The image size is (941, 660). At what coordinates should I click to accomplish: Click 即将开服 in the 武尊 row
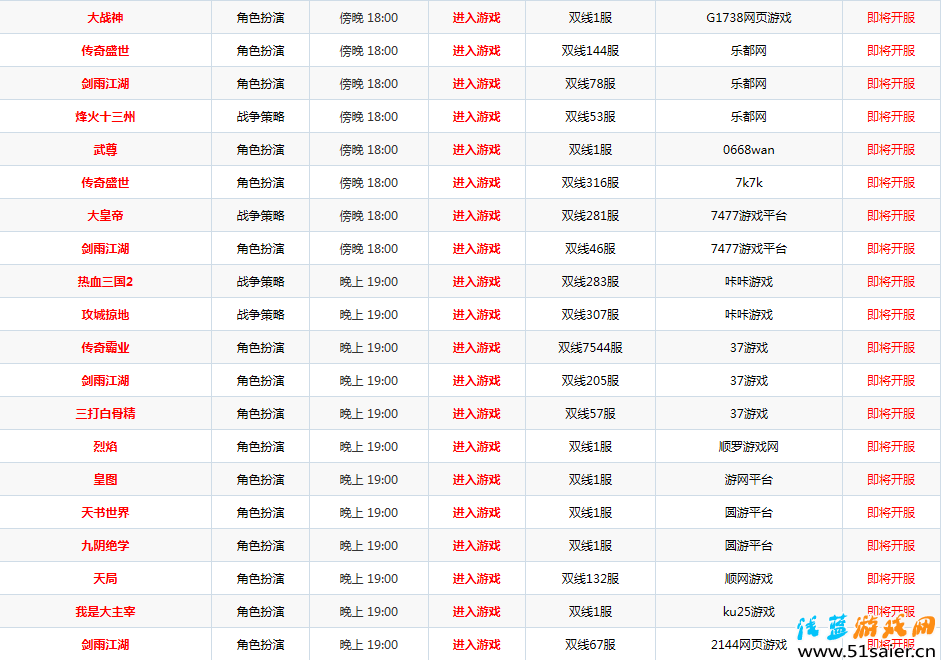(891, 150)
